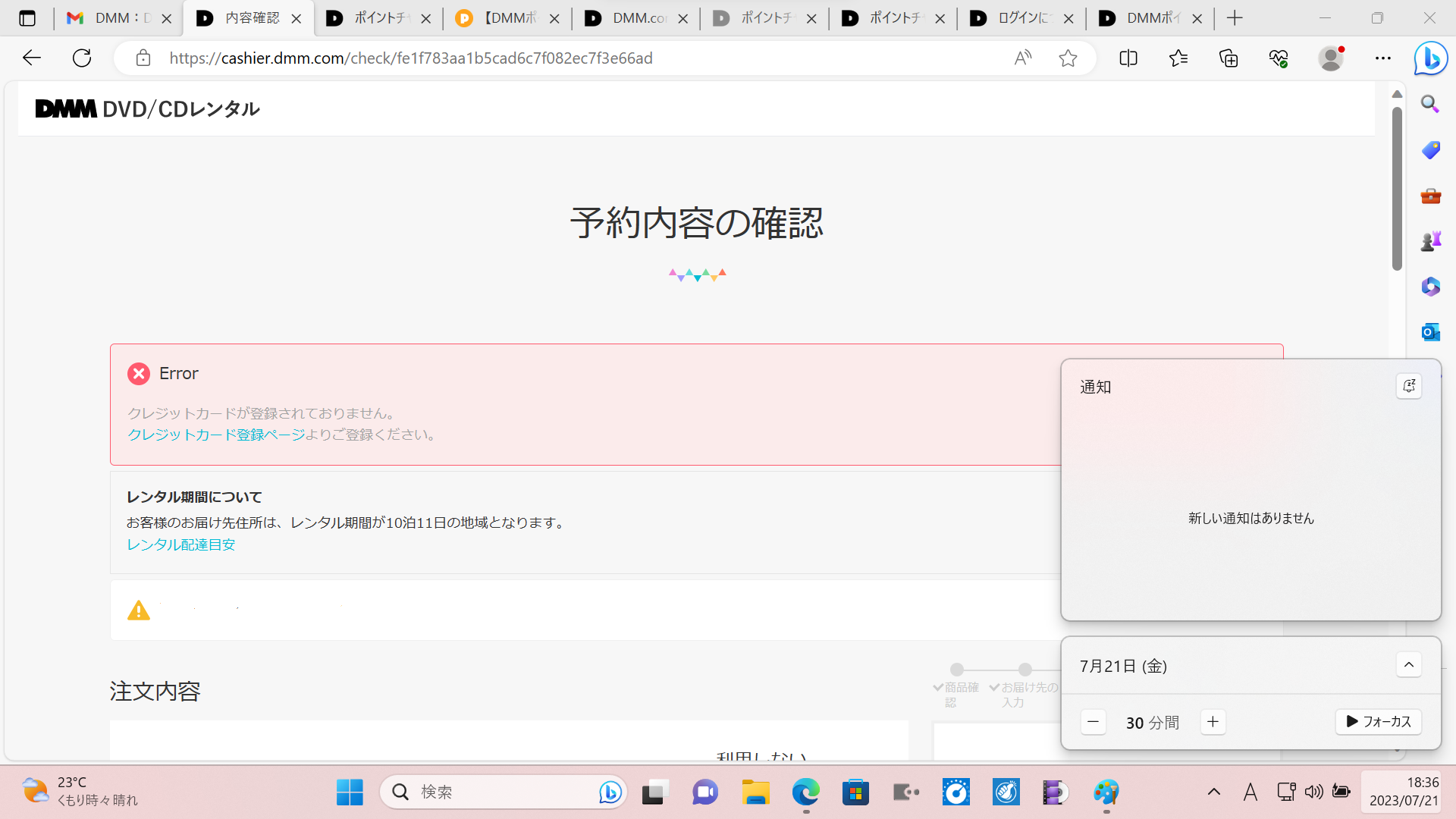This screenshot has height=819, width=1456.
Task: Open notification settings in the 通知 panel
Action: 1409,386
